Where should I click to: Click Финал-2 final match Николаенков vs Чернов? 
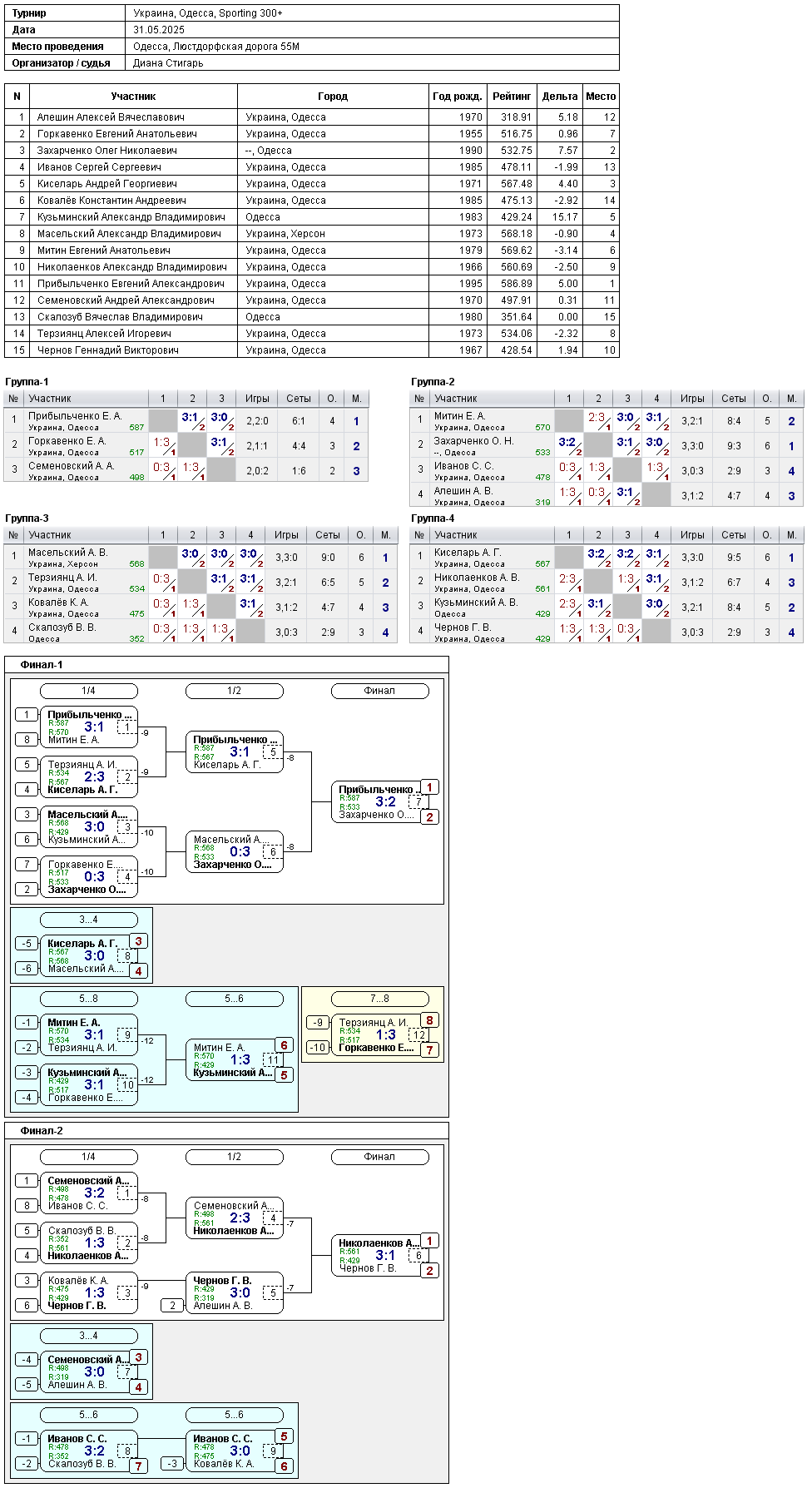(380, 1256)
